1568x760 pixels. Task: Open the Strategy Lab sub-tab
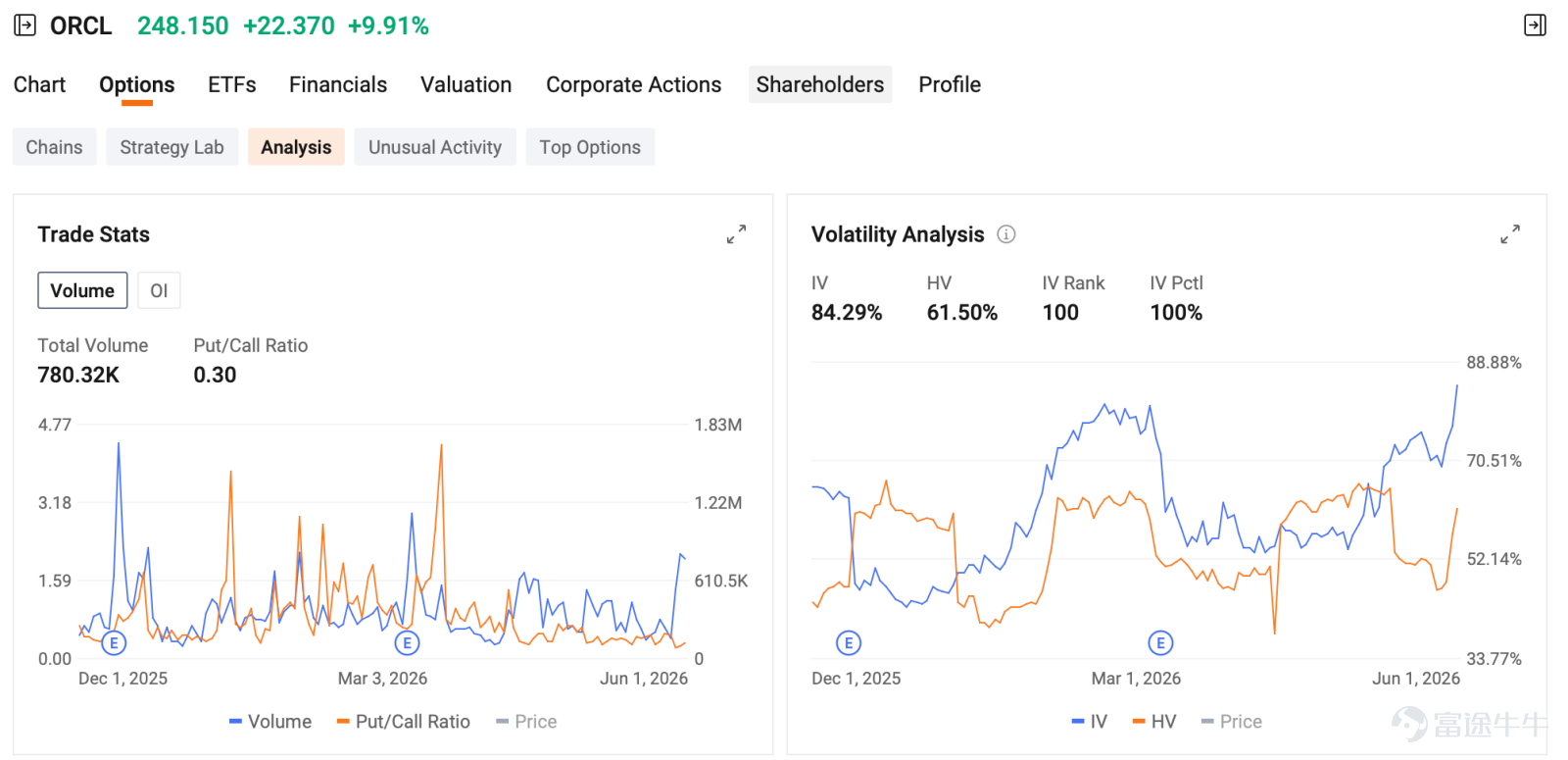tap(172, 147)
